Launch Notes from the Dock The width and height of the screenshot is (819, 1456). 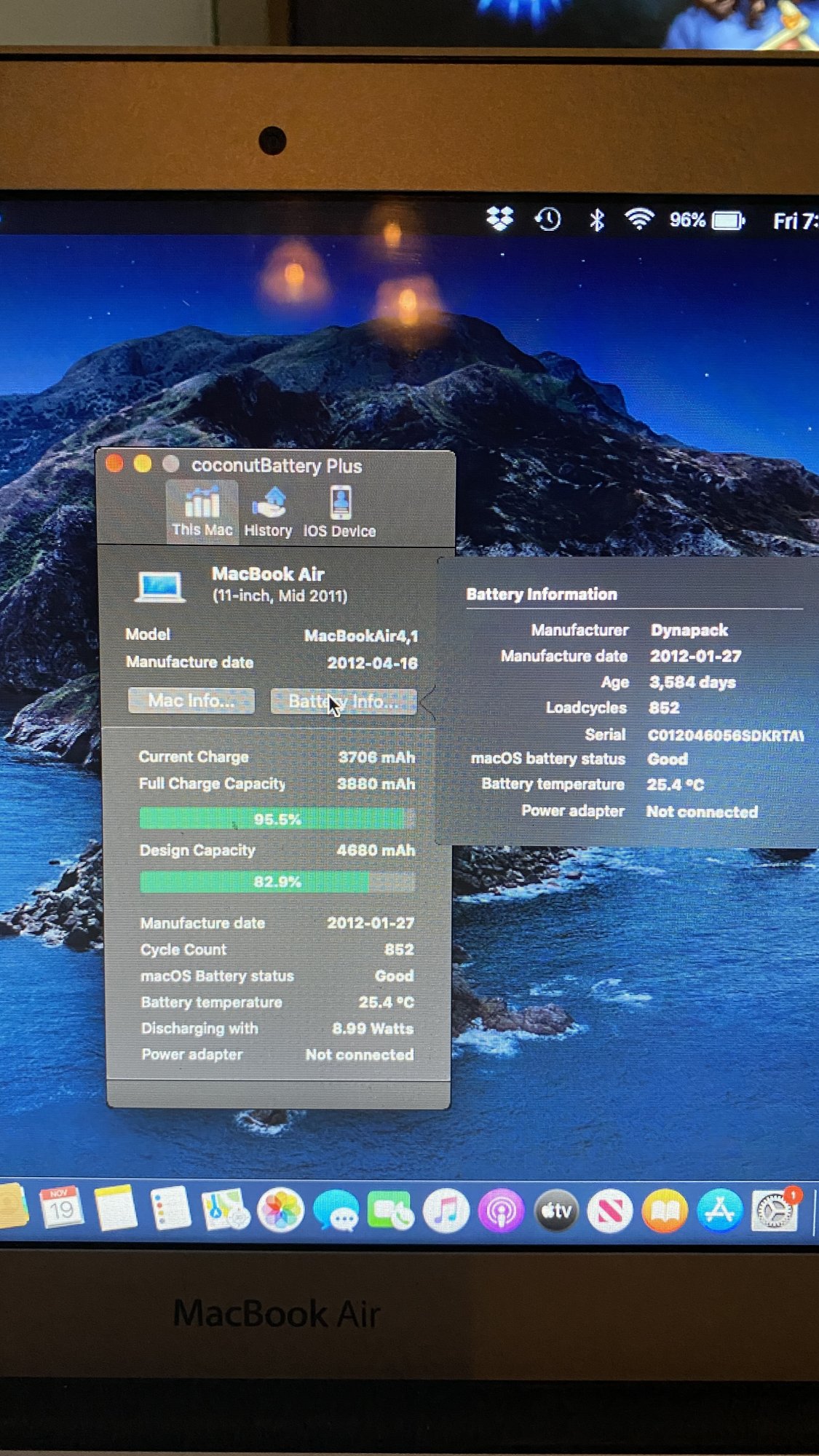point(116,1208)
